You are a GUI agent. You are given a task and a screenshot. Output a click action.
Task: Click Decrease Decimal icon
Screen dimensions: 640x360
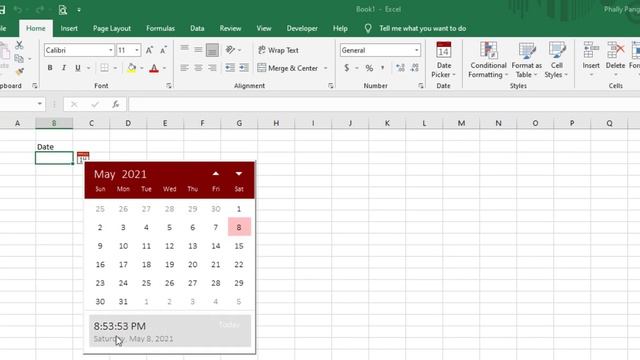[415, 68]
